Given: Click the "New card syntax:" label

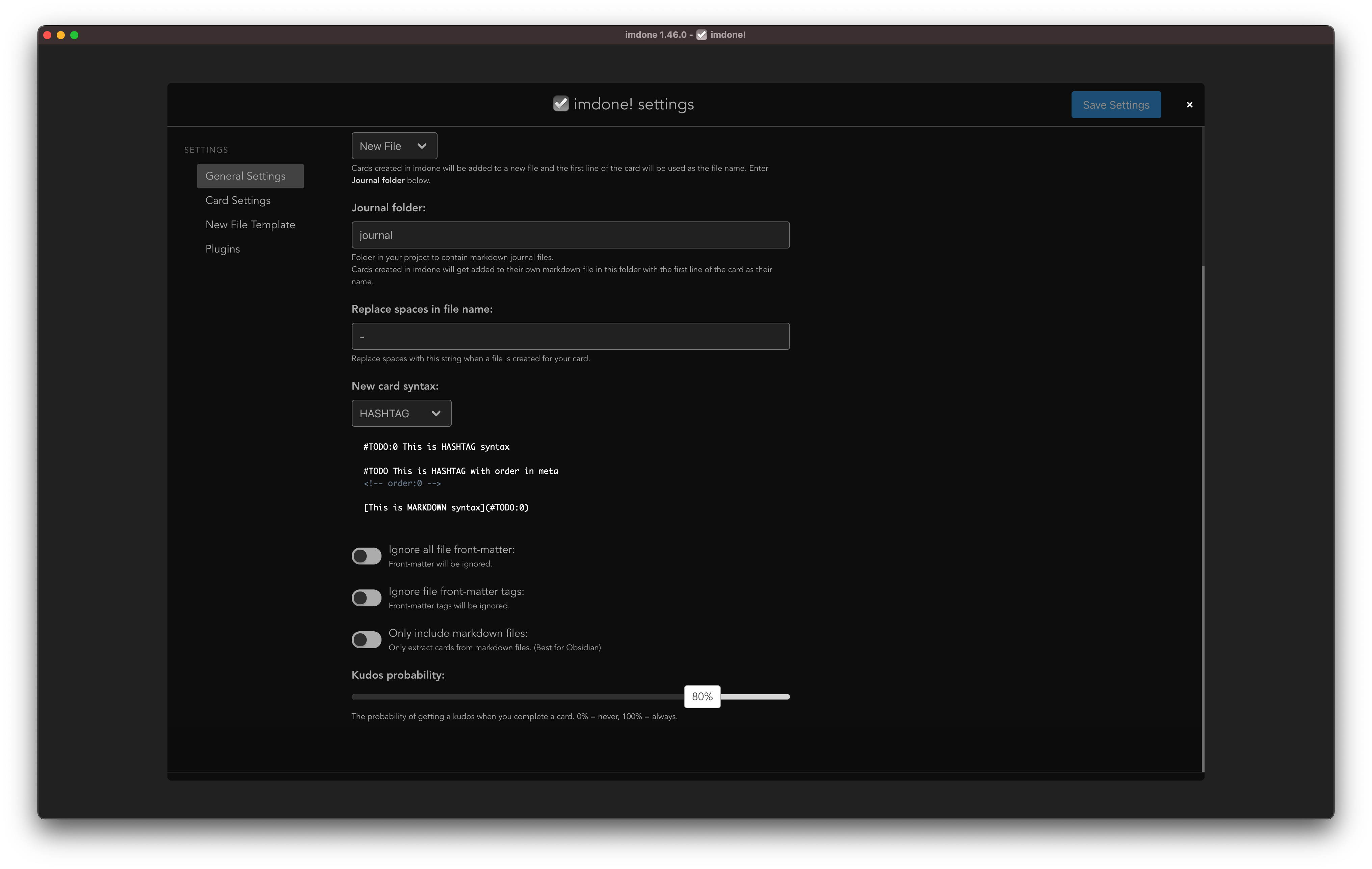Looking at the screenshot, I should (395, 386).
